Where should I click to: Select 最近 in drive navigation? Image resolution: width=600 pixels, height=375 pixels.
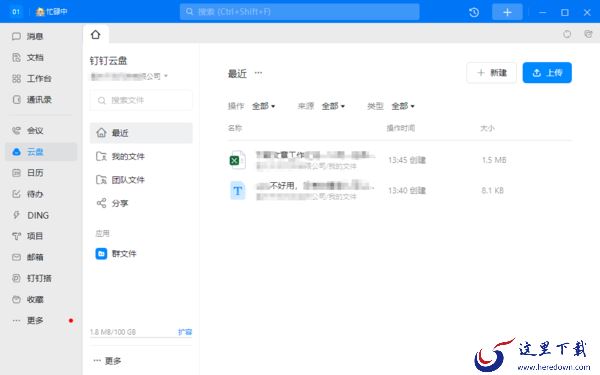pos(141,133)
